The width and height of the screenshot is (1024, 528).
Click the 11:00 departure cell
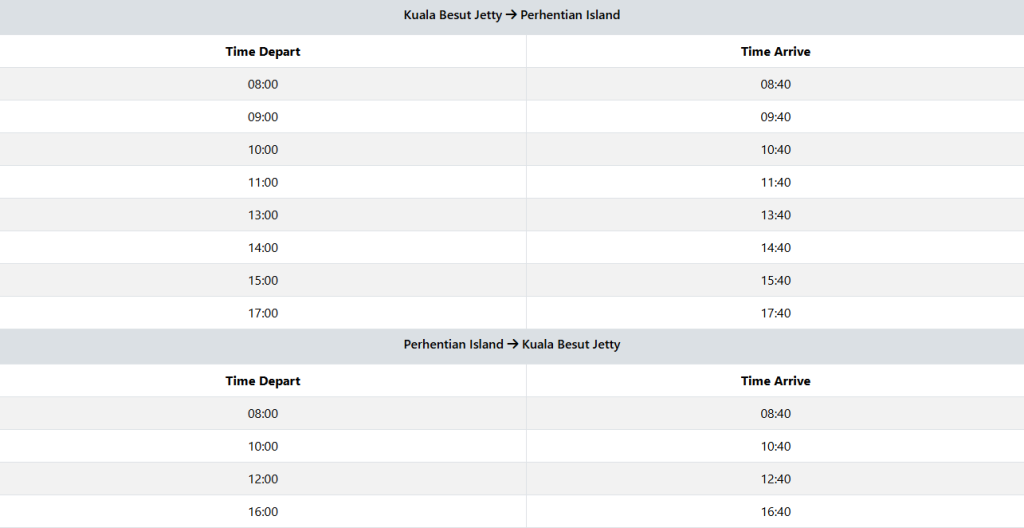(263, 182)
